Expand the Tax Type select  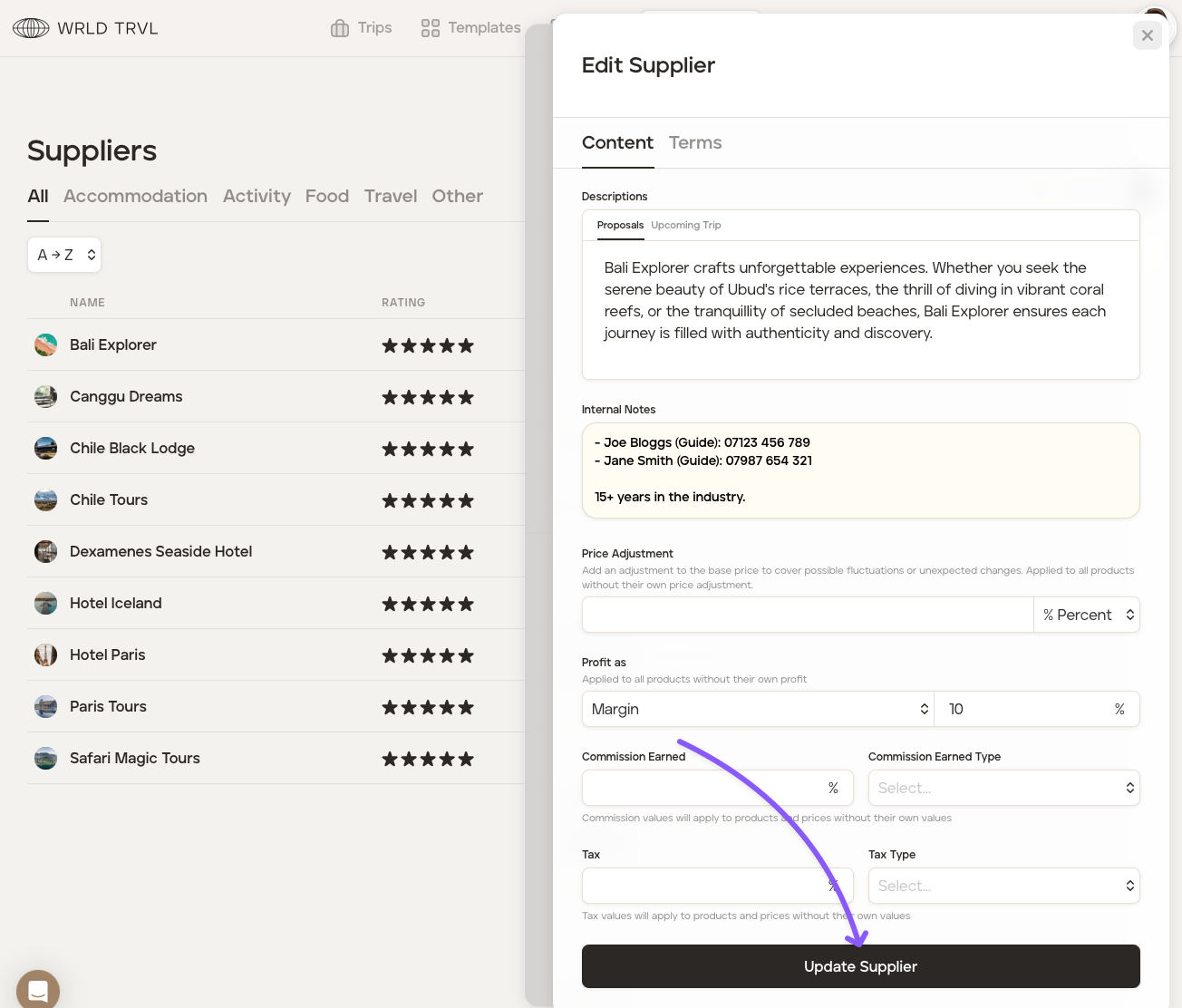(x=1003, y=886)
